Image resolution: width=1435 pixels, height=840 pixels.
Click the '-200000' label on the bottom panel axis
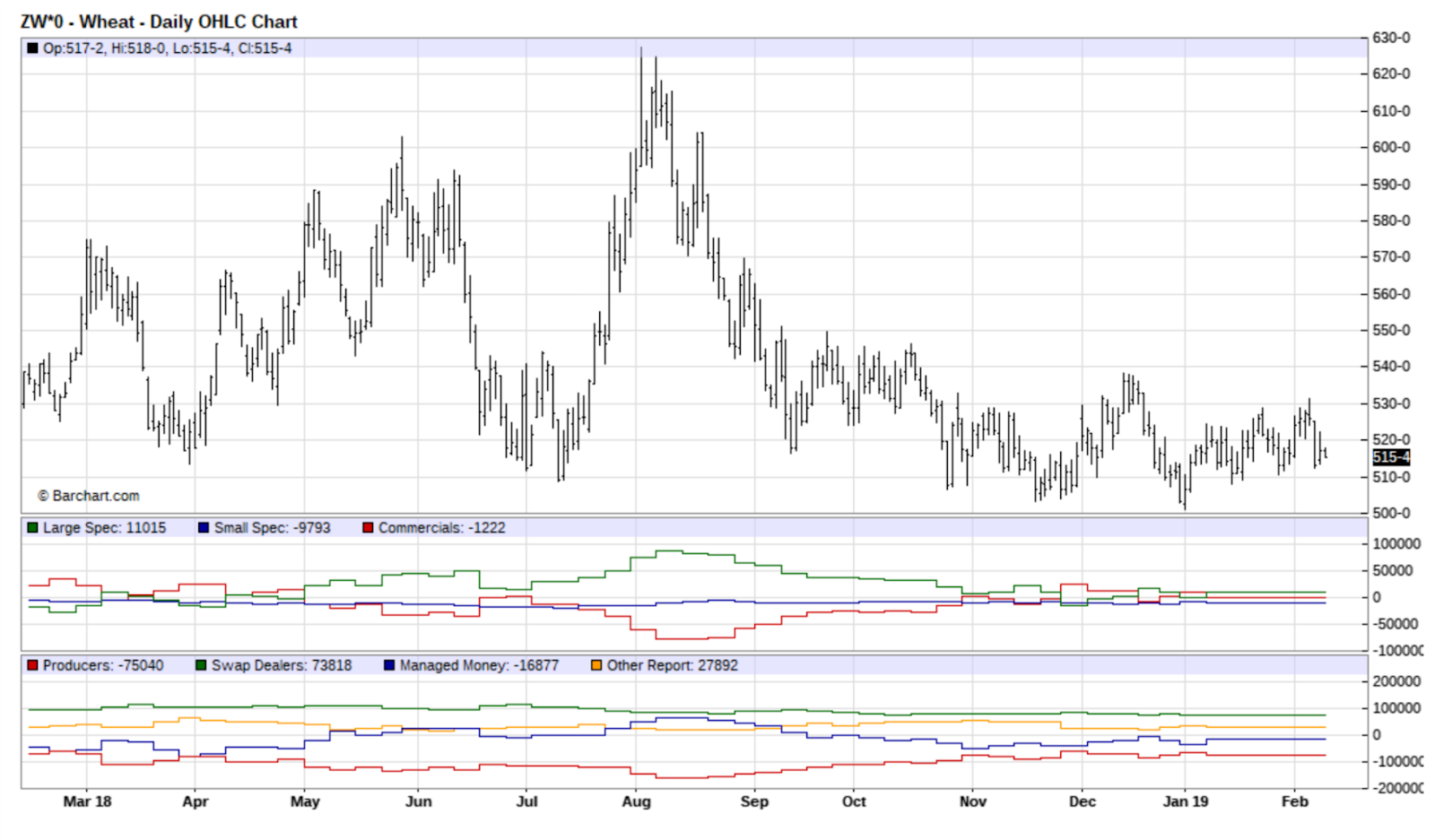click(x=1398, y=788)
